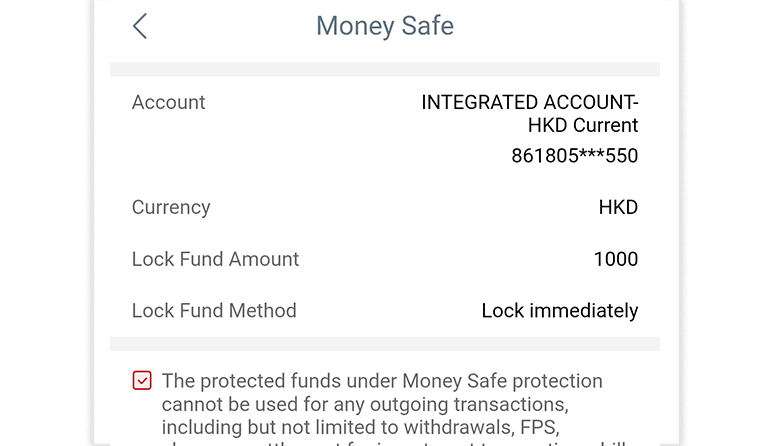Image resolution: width=771 pixels, height=446 pixels.
Task: Select the HKD currency value
Action: 617,208
